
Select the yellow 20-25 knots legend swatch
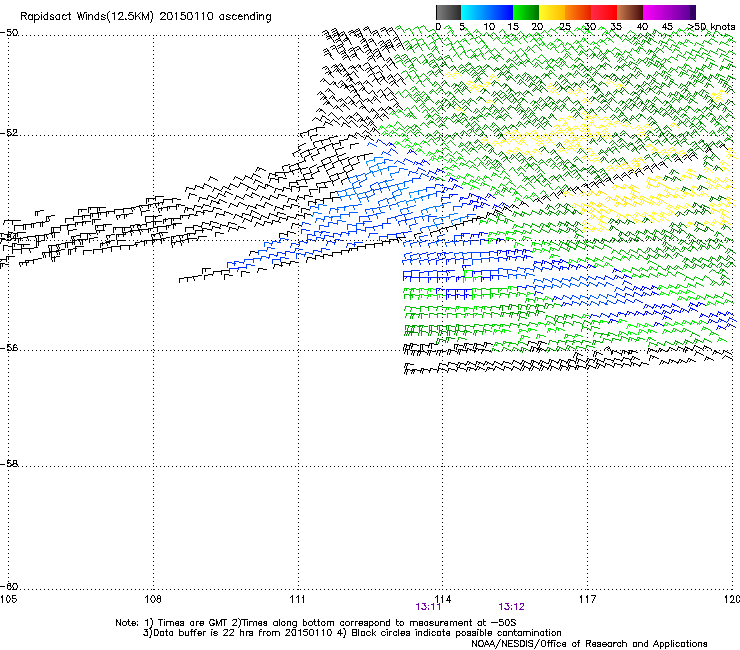click(x=552, y=12)
